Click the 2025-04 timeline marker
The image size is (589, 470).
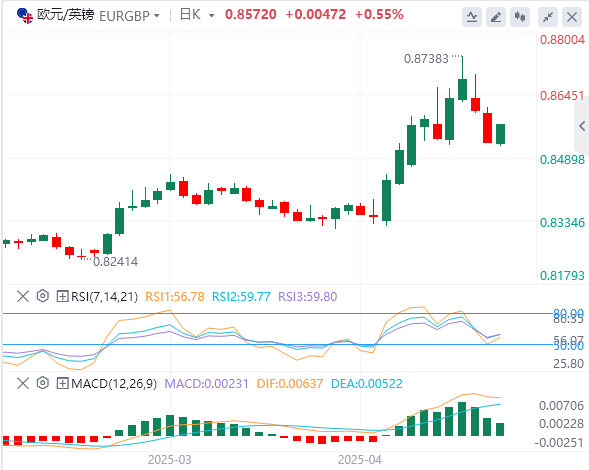(x=359, y=460)
